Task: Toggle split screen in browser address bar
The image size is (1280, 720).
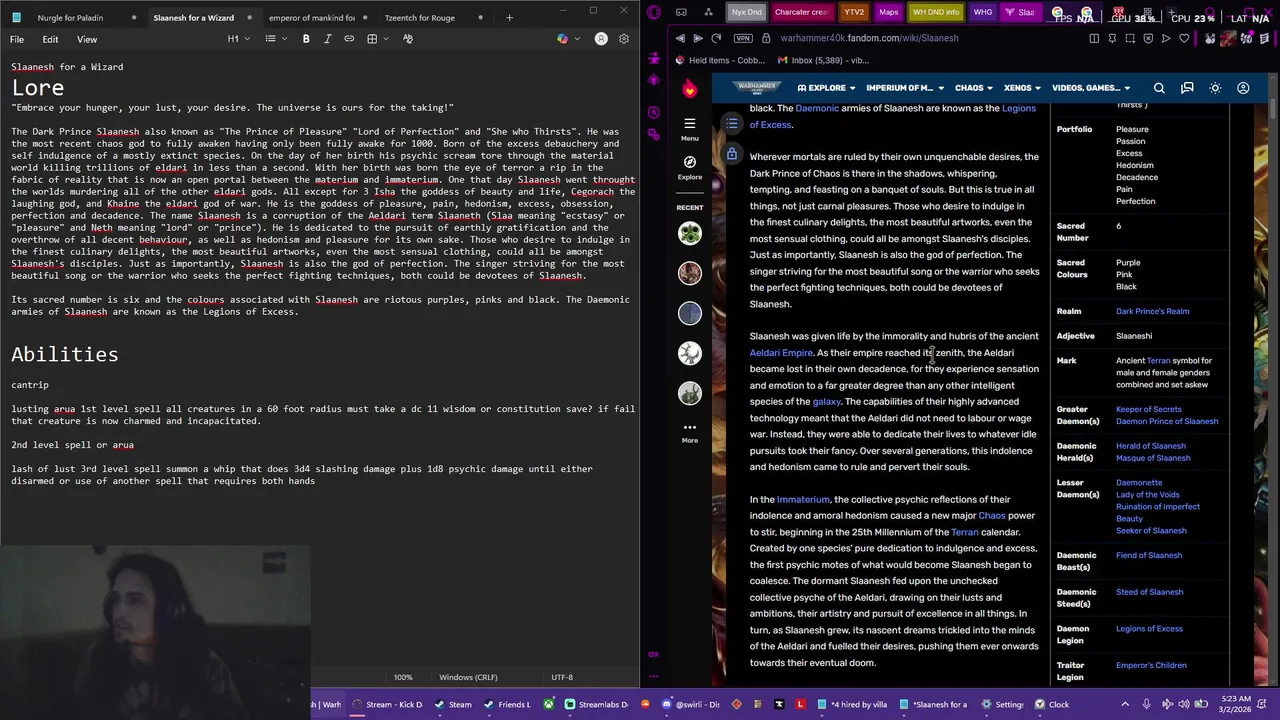Action: [1094, 38]
